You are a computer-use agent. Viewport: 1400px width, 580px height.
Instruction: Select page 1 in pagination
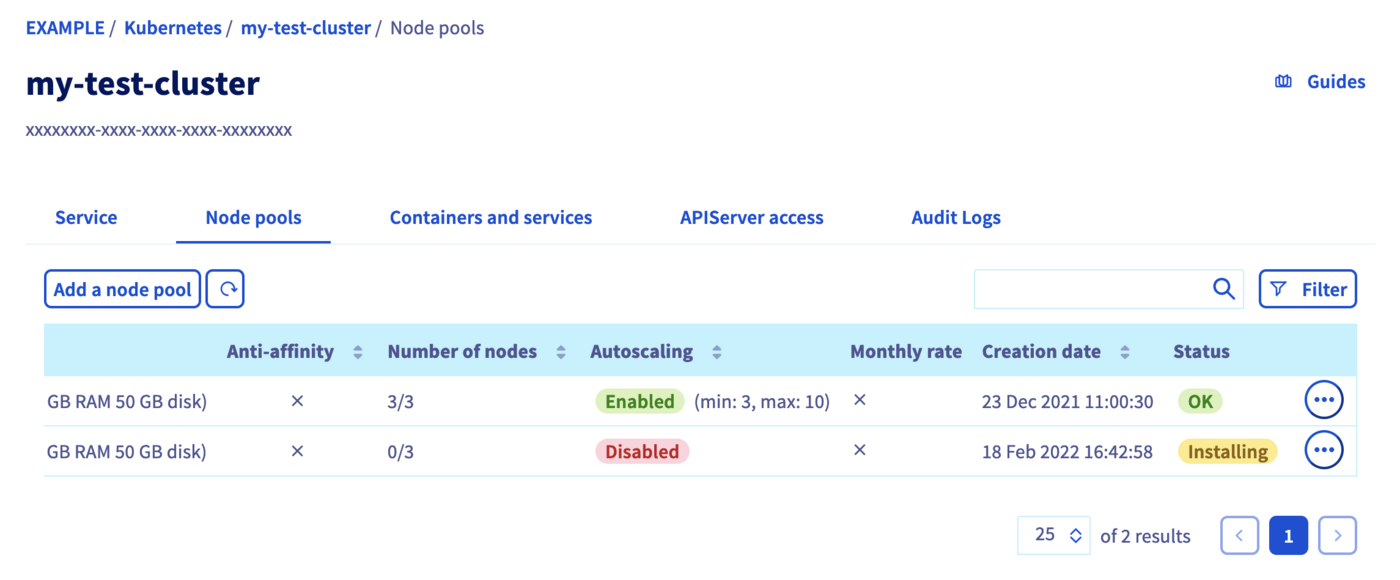(1288, 535)
